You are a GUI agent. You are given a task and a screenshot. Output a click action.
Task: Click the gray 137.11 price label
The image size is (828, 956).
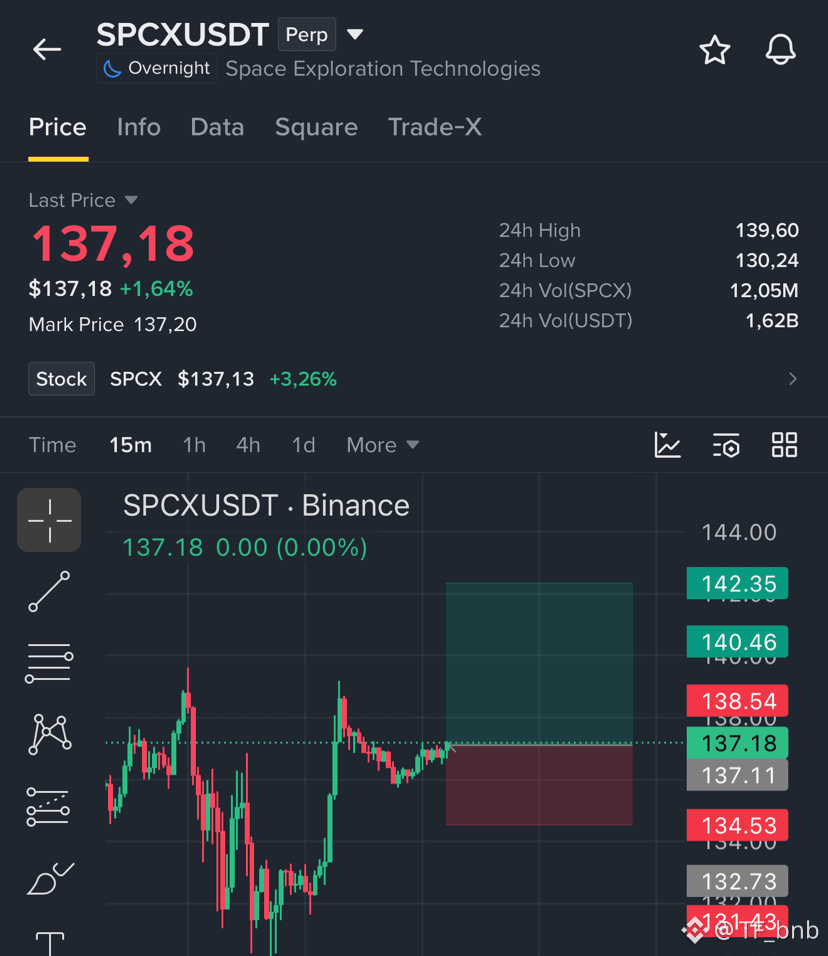(x=737, y=775)
